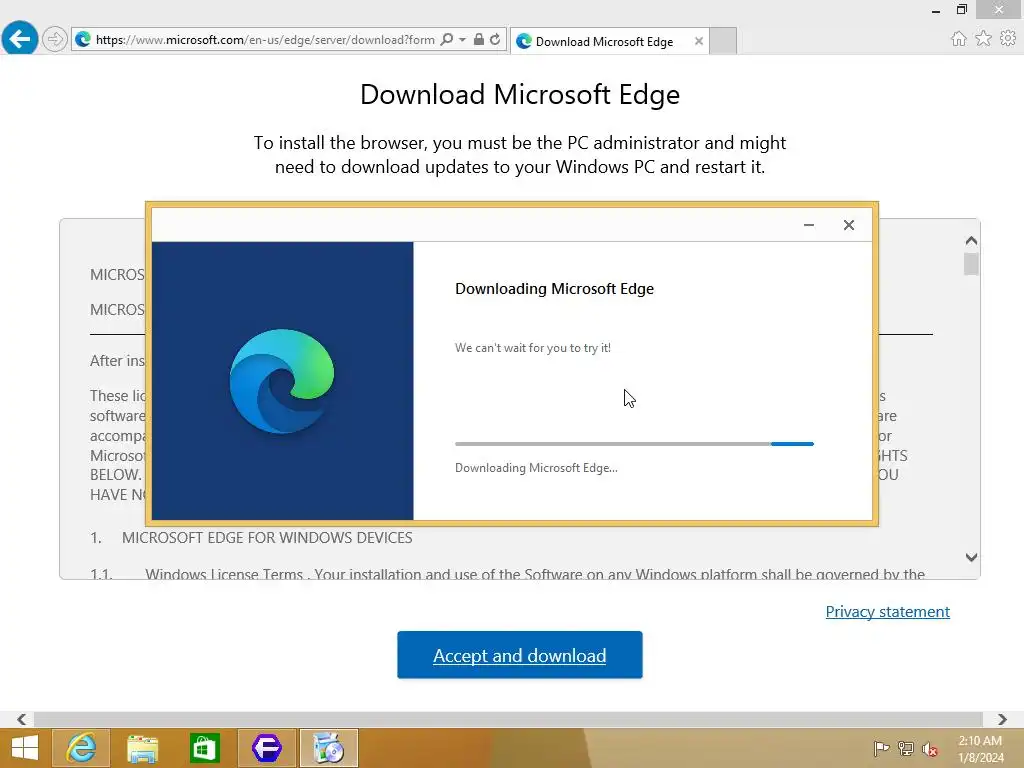Open the installer disc icon on taskbar
This screenshot has height=768, width=1024.
pos(328,748)
